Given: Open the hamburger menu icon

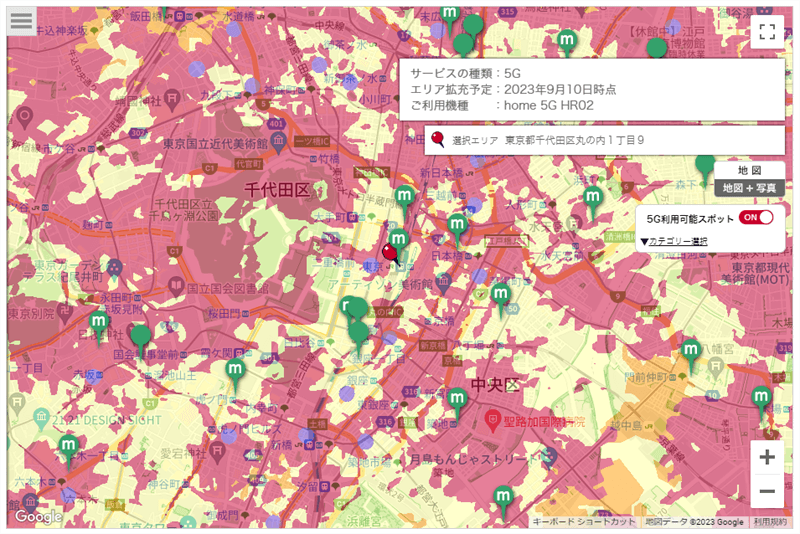Looking at the screenshot, I should point(21,21).
